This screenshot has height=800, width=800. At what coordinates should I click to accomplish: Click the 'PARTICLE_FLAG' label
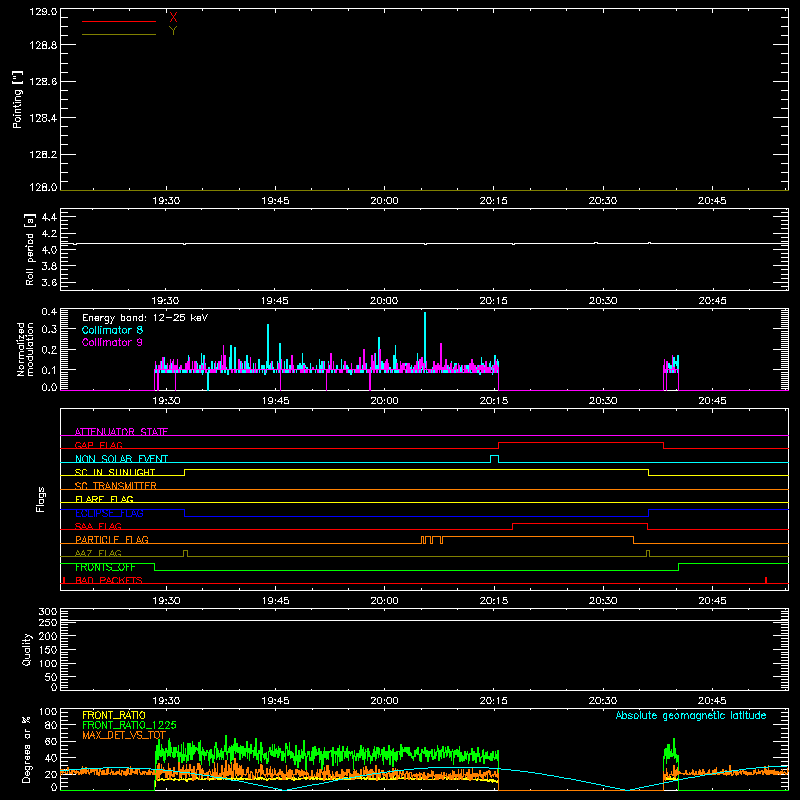[112, 539]
